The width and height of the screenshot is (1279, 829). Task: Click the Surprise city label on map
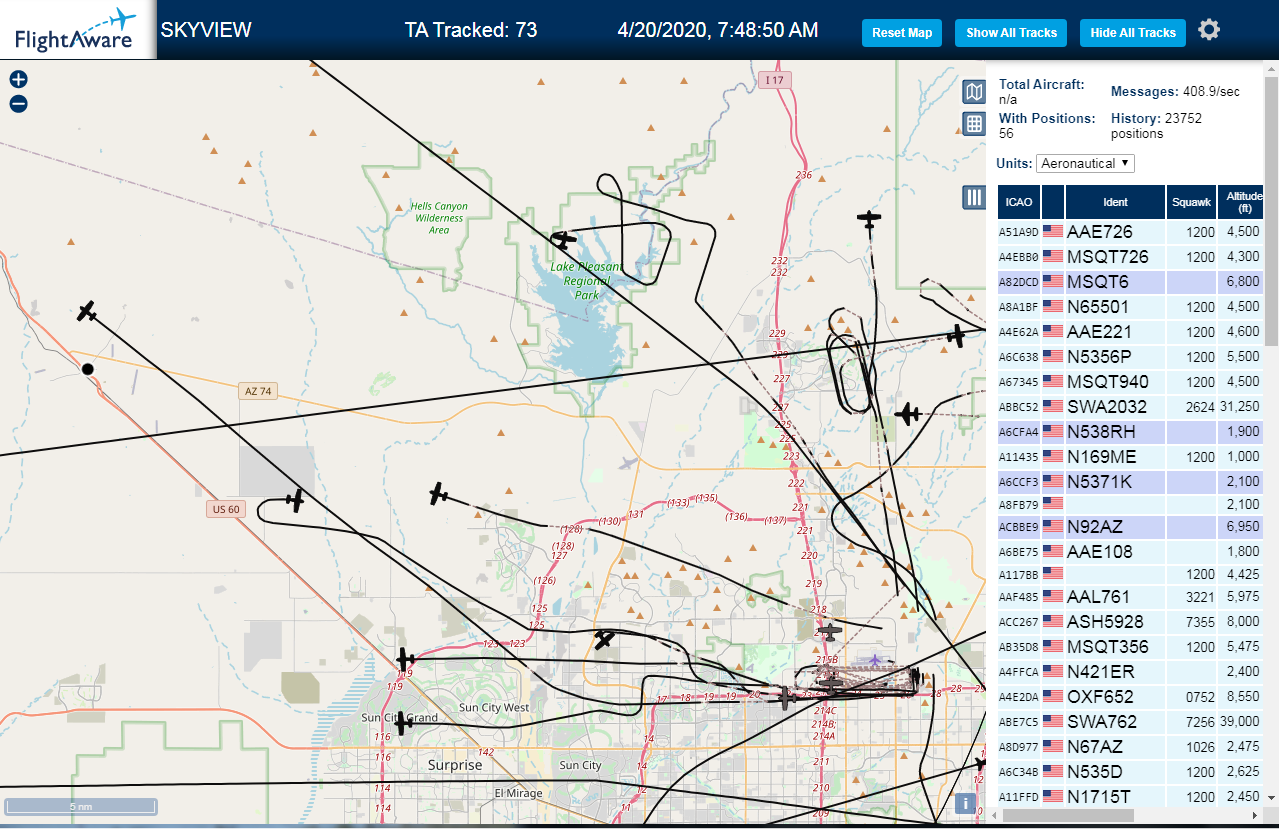(455, 765)
